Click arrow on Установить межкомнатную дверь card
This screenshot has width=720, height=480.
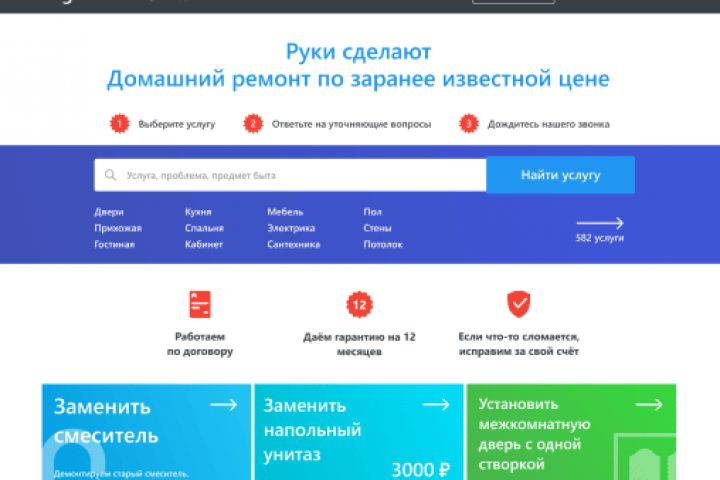click(x=649, y=405)
